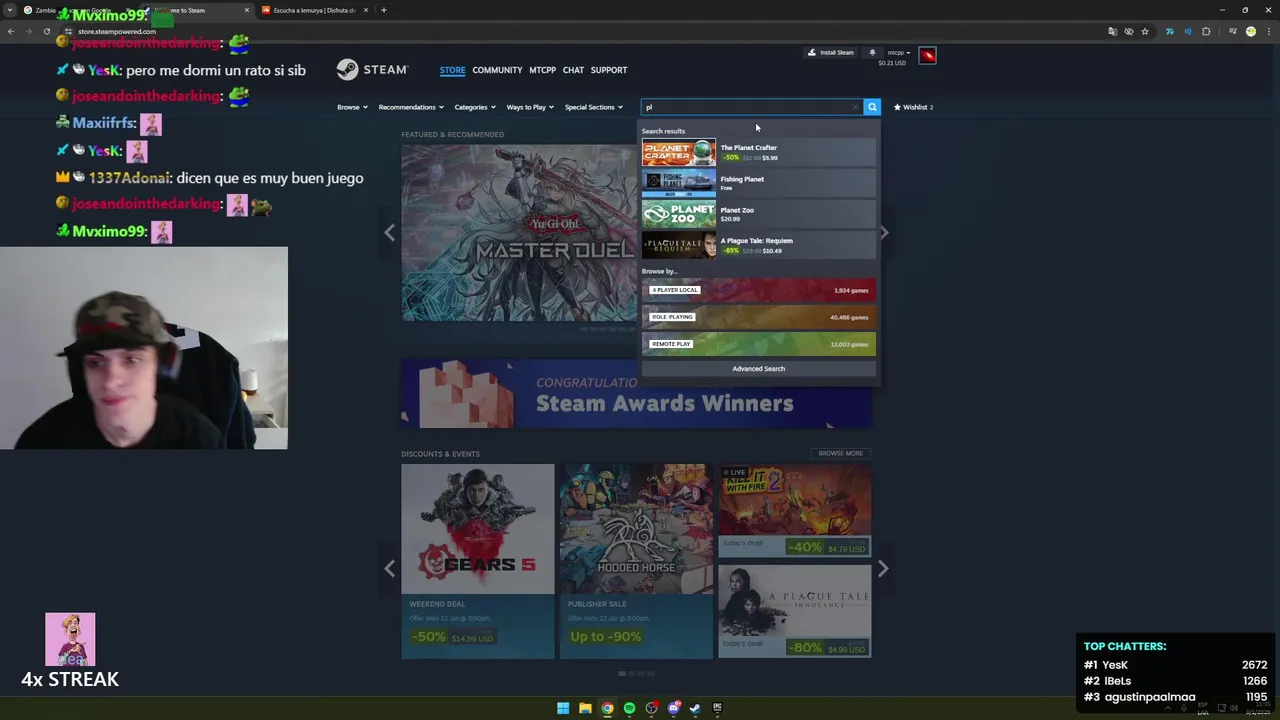
Task: Open the Kill It With Fire 2 deal
Action: pos(794,510)
